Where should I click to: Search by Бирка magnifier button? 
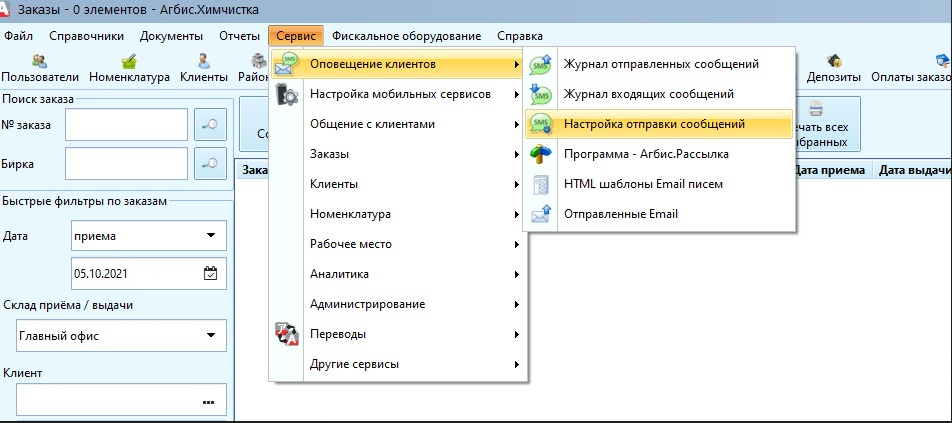[x=210, y=163]
